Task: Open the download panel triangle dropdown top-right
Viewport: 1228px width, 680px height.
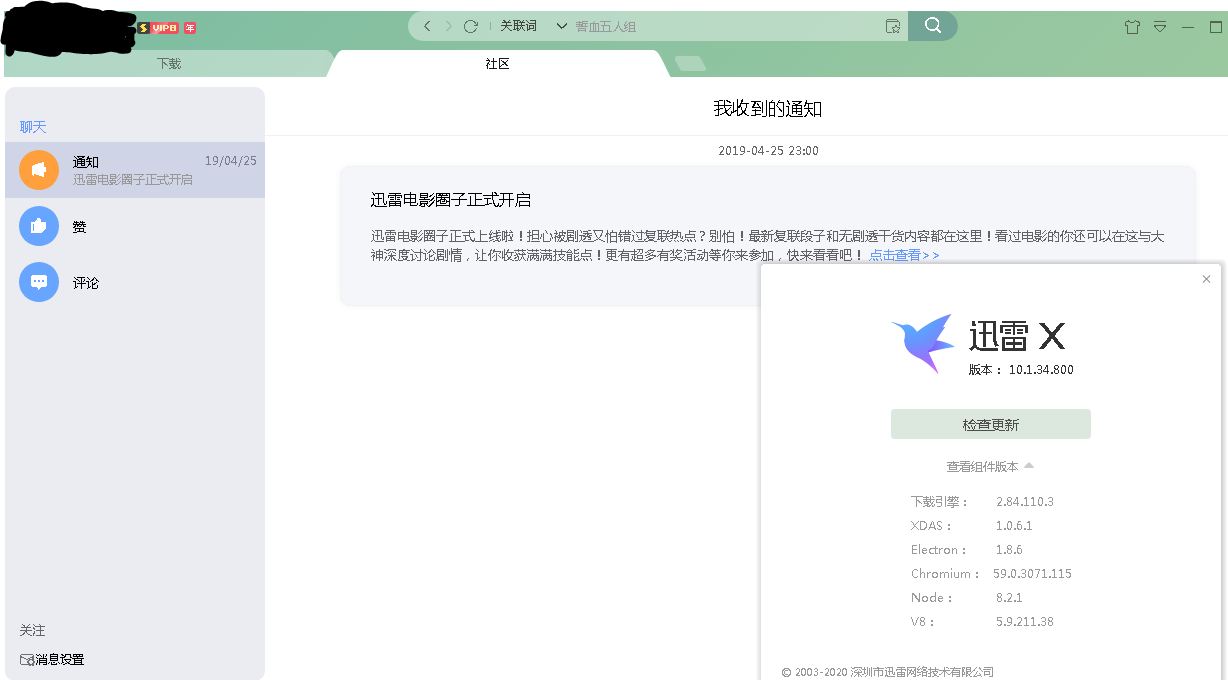Action: [x=1160, y=26]
